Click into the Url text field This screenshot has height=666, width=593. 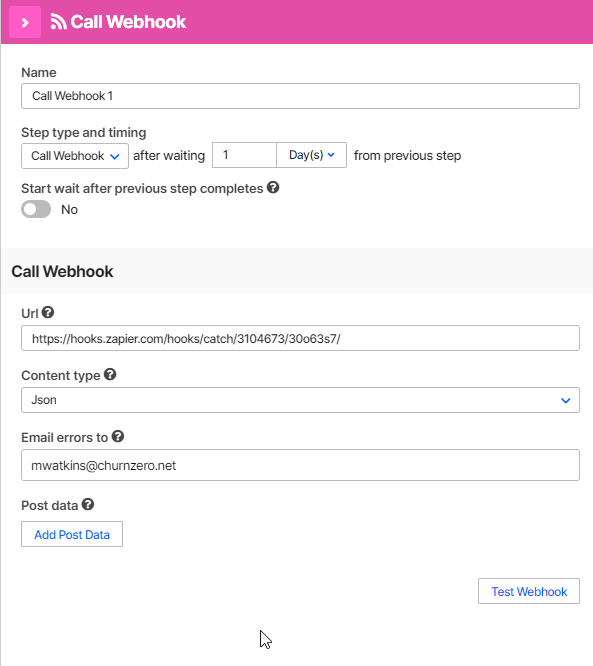click(x=300, y=338)
